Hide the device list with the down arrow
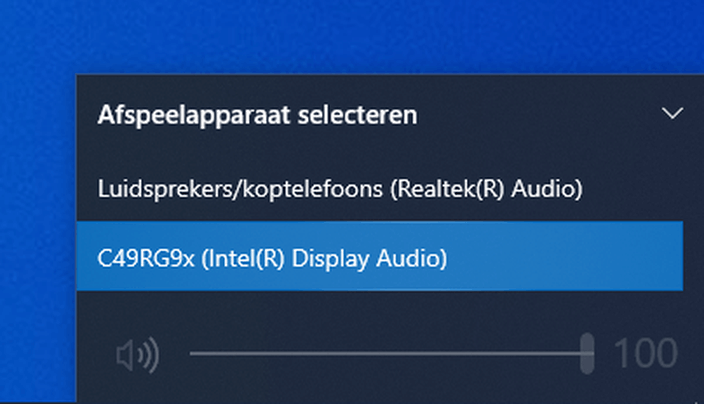 pos(672,114)
